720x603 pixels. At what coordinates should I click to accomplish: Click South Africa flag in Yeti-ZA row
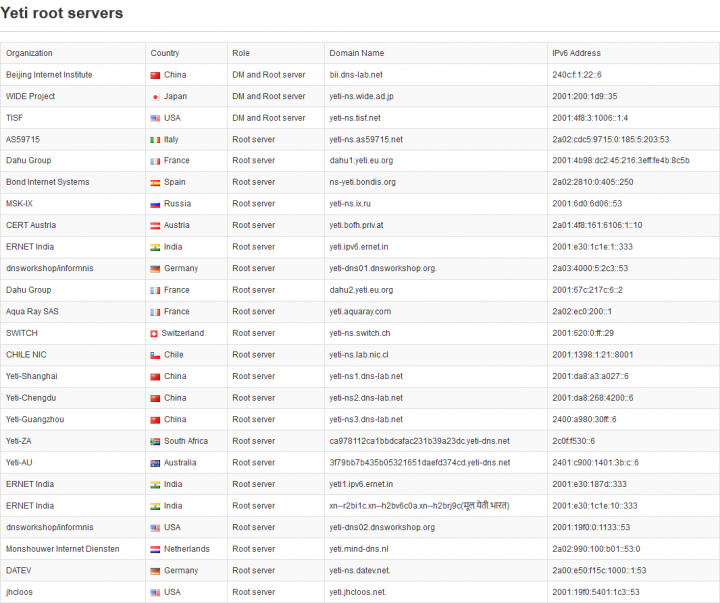tap(155, 442)
